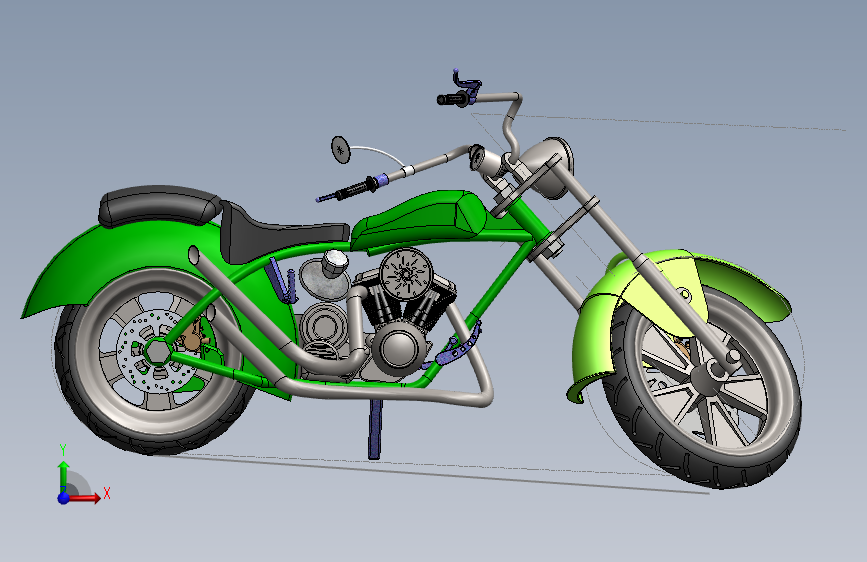The image size is (867, 562).
Task: Select the chrome filler cap behind engine
Action: pos(335,263)
